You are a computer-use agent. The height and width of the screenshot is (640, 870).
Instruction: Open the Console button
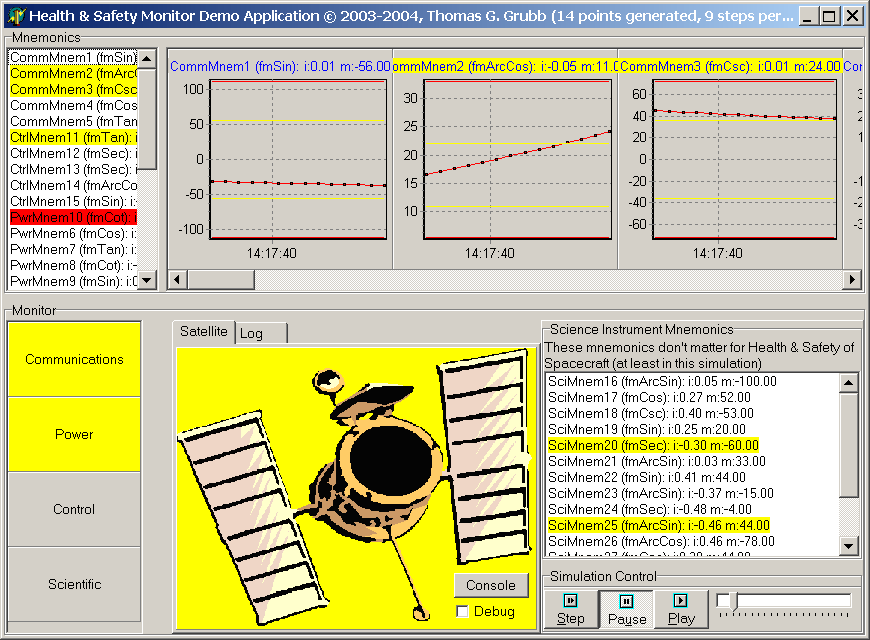coord(491,585)
